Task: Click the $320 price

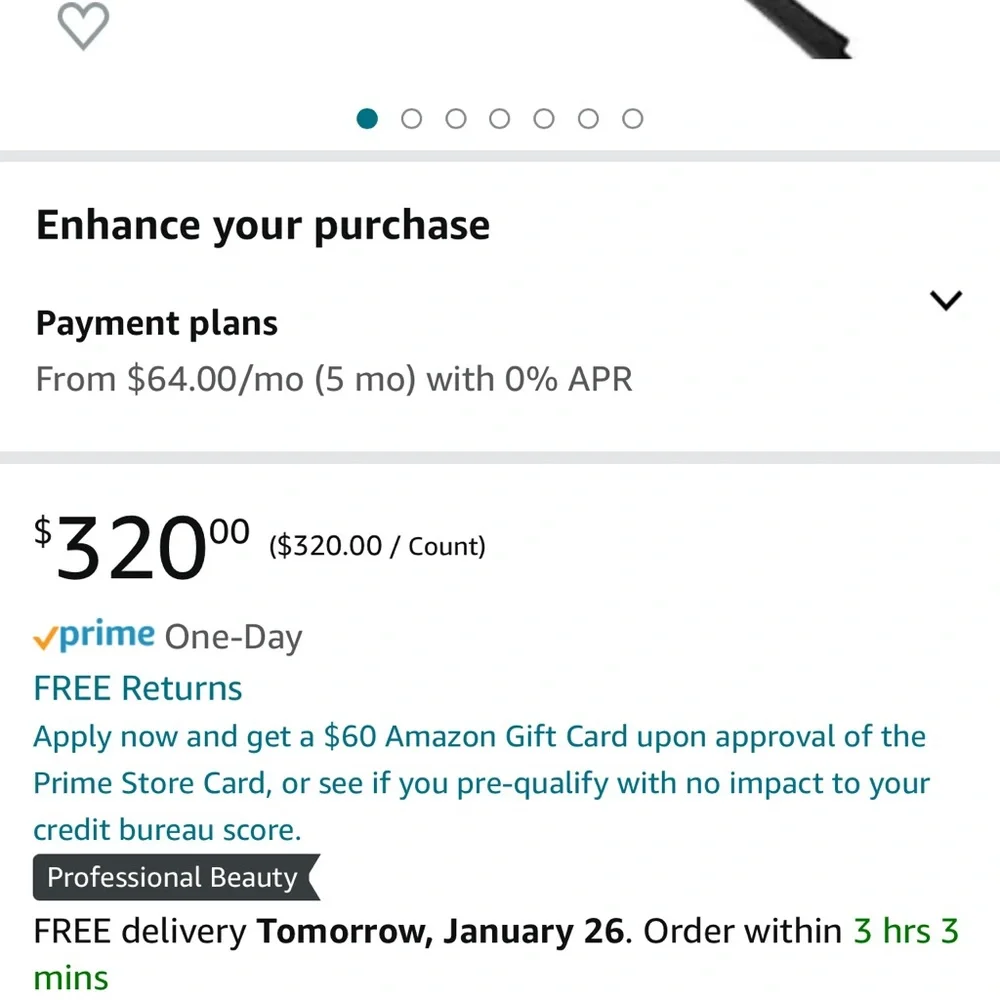Action: (142, 549)
